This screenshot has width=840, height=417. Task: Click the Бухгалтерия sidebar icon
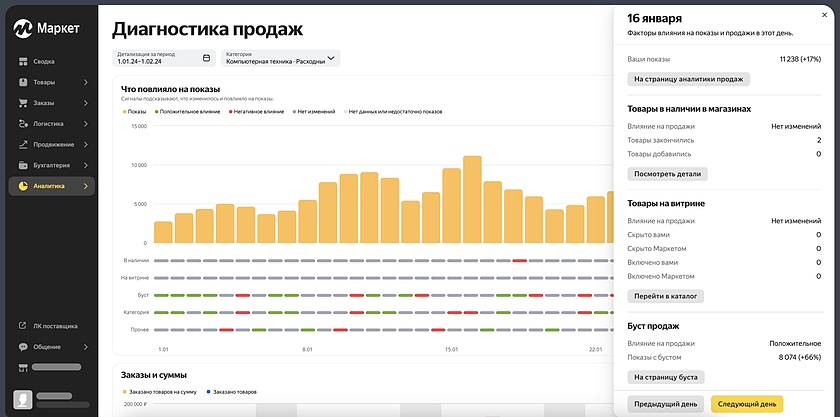[22, 165]
